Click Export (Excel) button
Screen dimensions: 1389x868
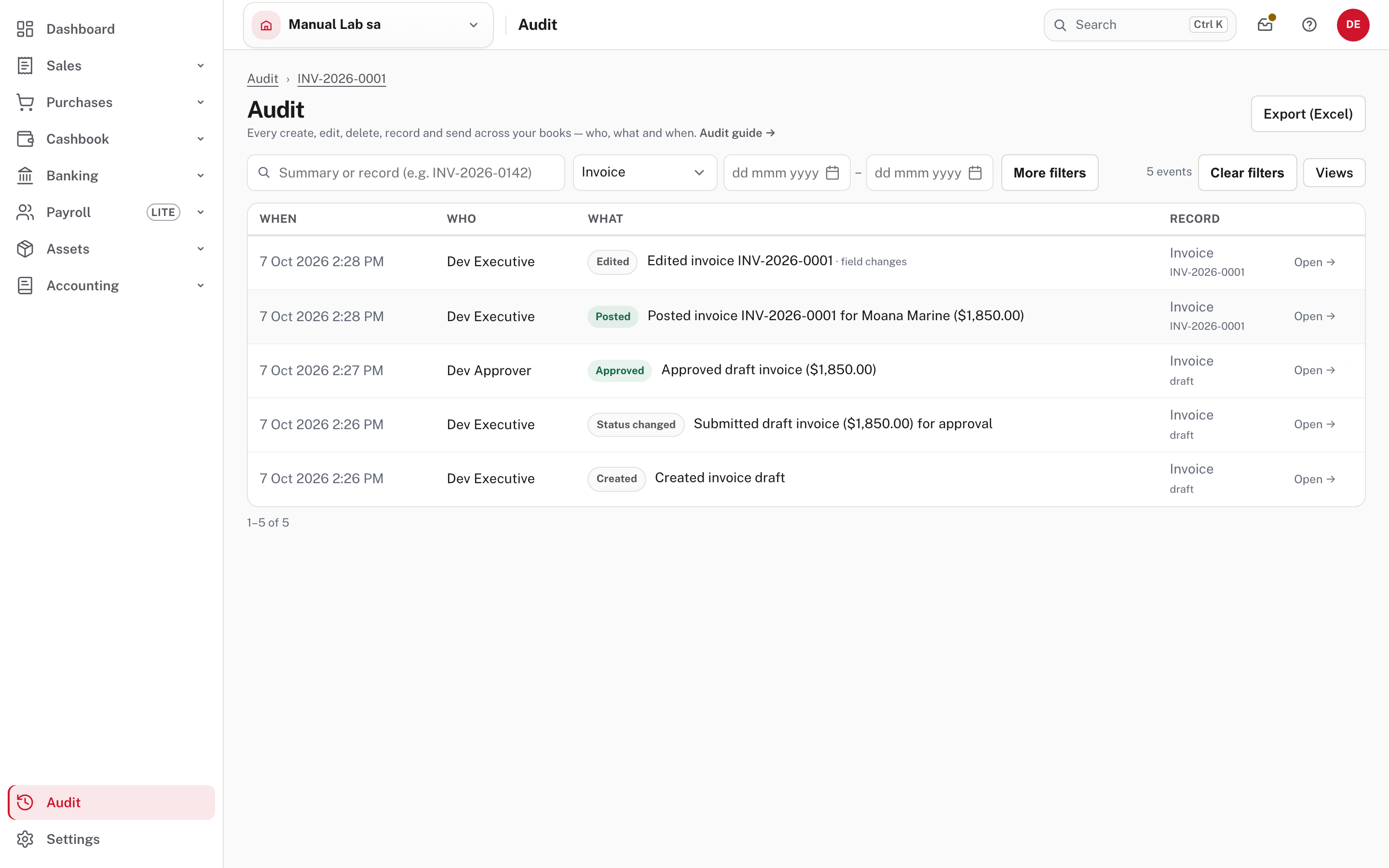1308,114
